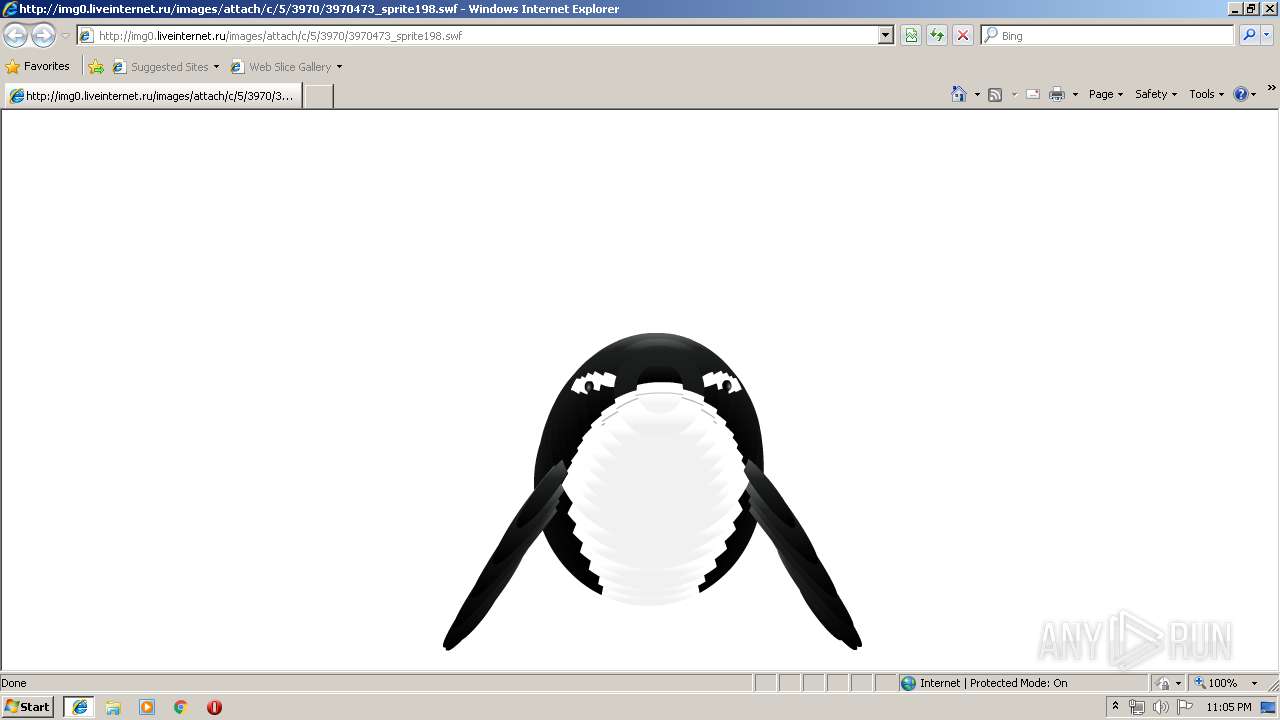Toggle the Compatibility View icon
The width and height of the screenshot is (1280, 720).
coord(911,35)
